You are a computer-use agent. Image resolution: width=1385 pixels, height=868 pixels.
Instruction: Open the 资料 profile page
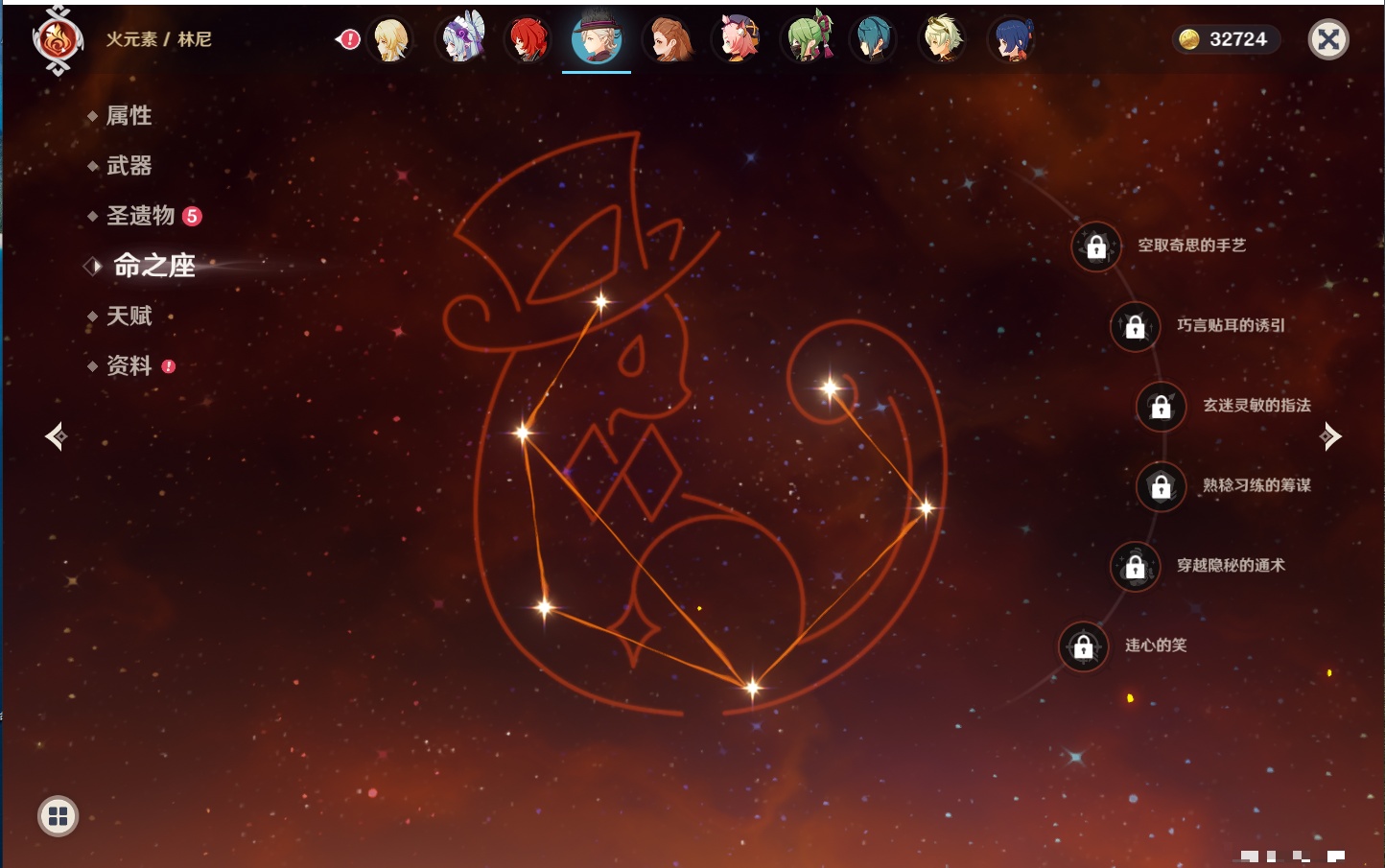click(x=130, y=365)
